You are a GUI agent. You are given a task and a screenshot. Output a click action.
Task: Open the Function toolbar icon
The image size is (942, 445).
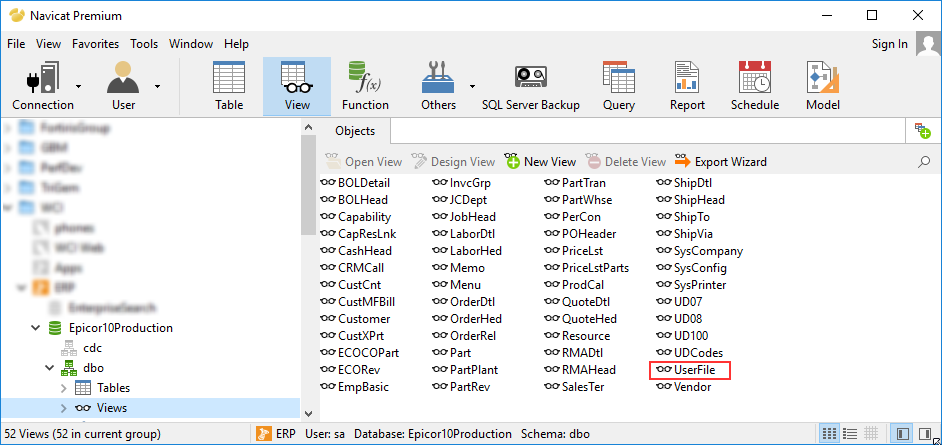pyautogui.click(x=365, y=86)
